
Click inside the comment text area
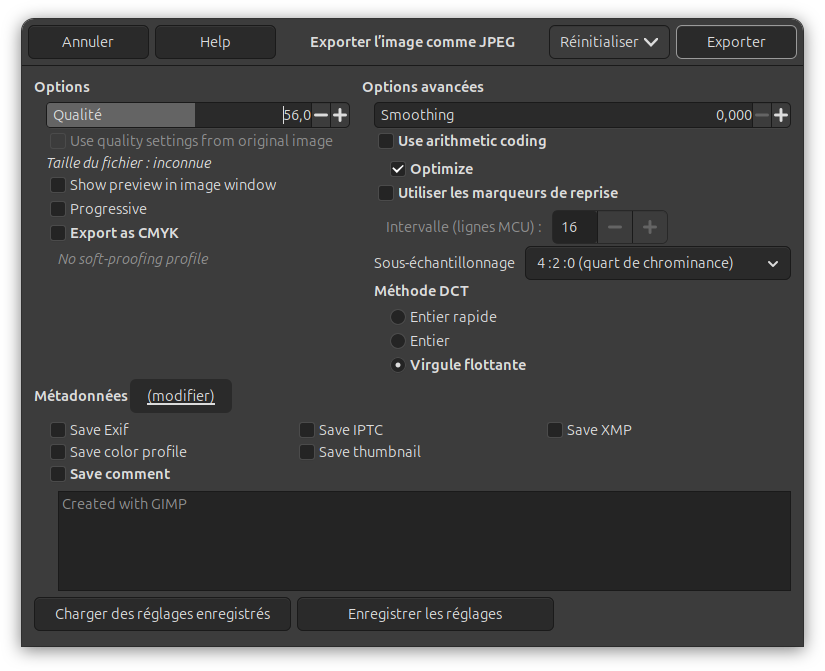click(x=424, y=540)
